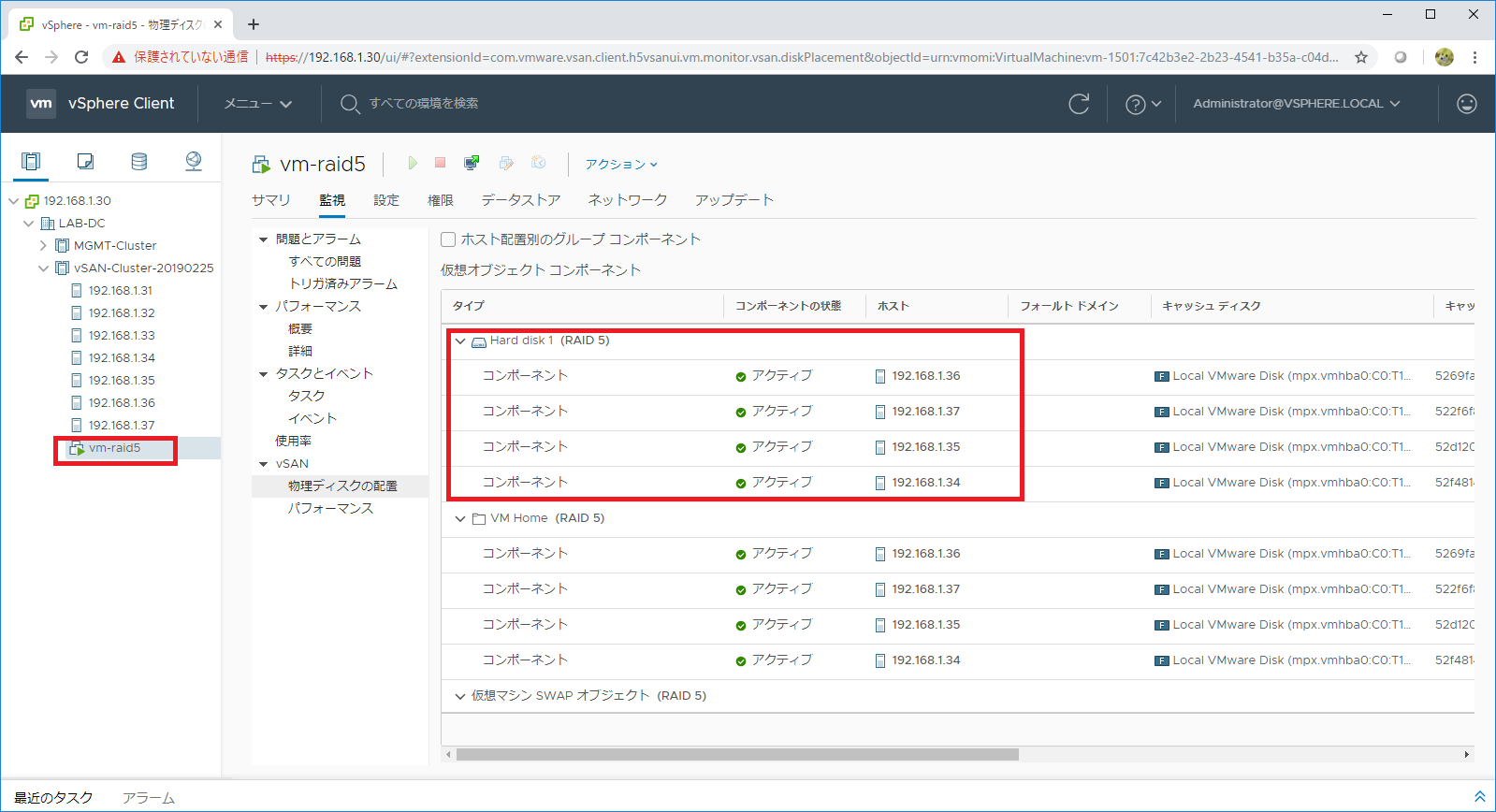This screenshot has width=1496, height=812.
Task: Switch to the データストア tab
Action: [x=521, y=200]
